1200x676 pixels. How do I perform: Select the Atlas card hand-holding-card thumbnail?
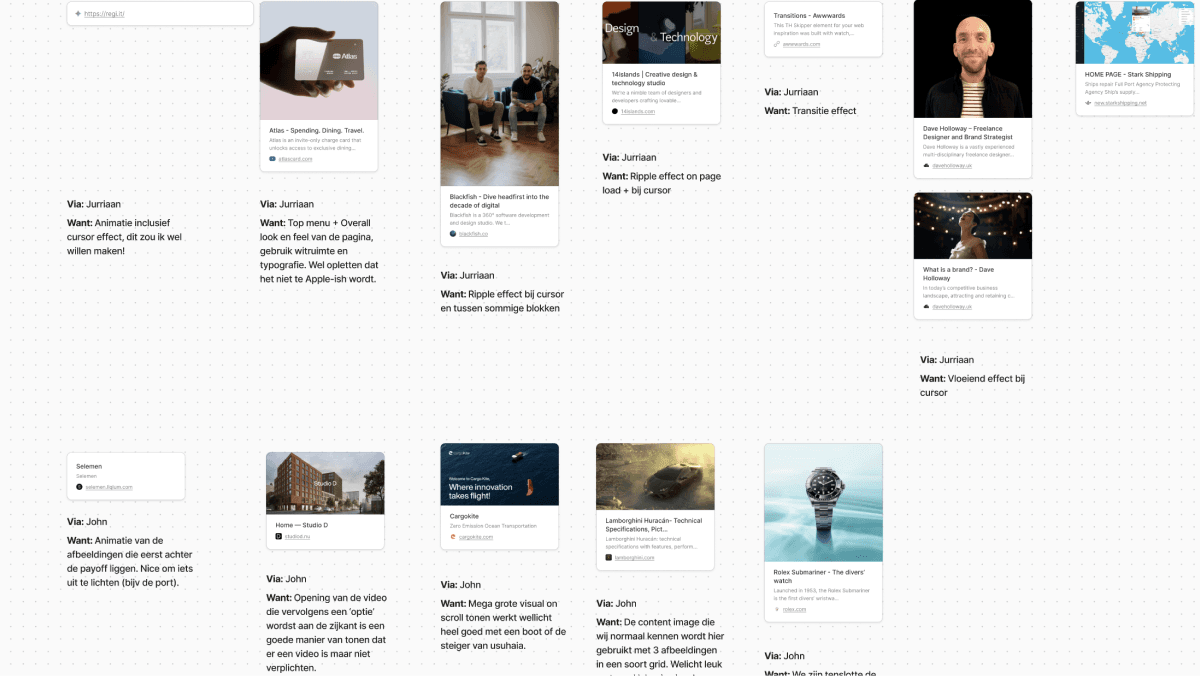click(319, 61)
